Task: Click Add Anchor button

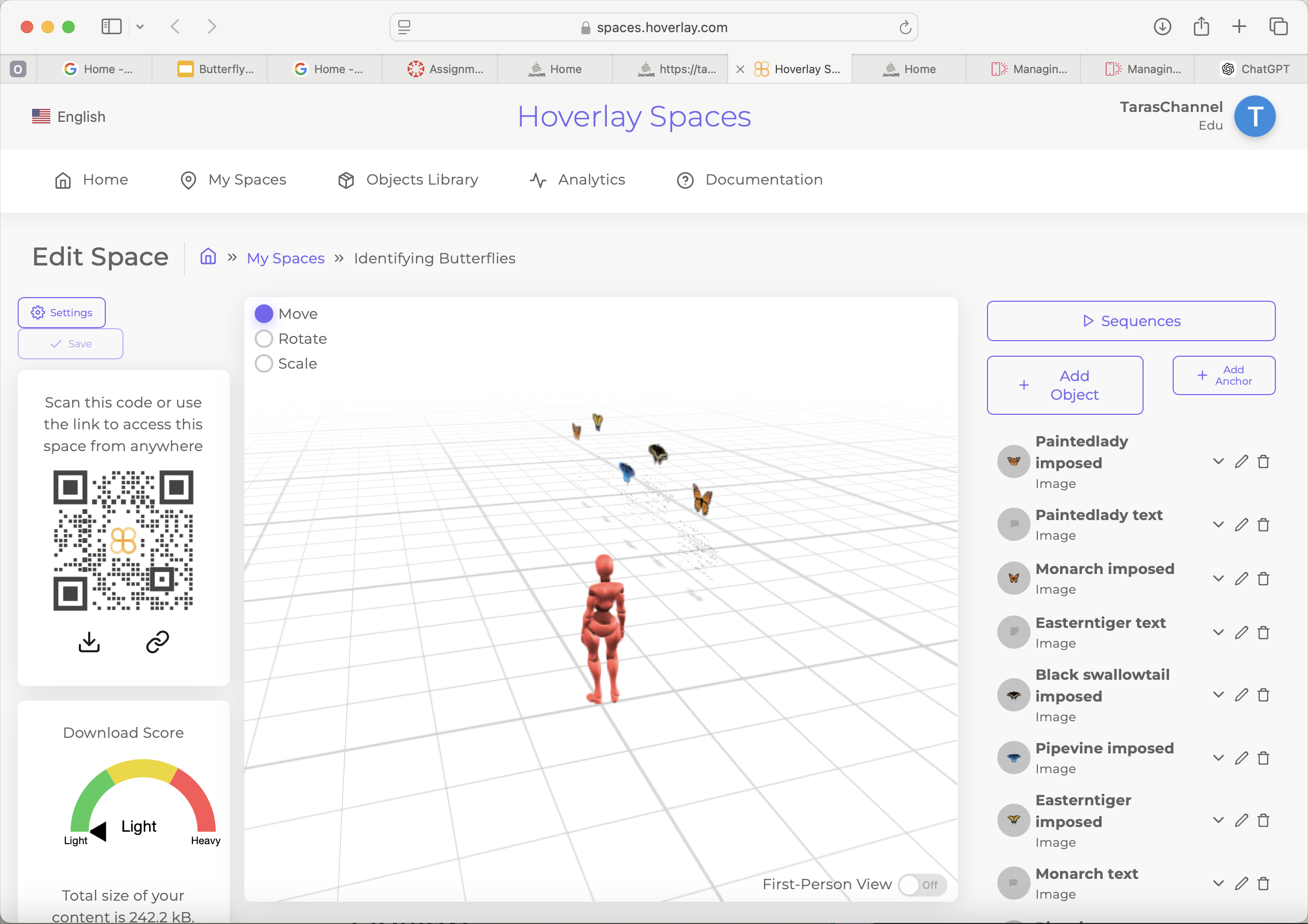Action: point(1223,375)
